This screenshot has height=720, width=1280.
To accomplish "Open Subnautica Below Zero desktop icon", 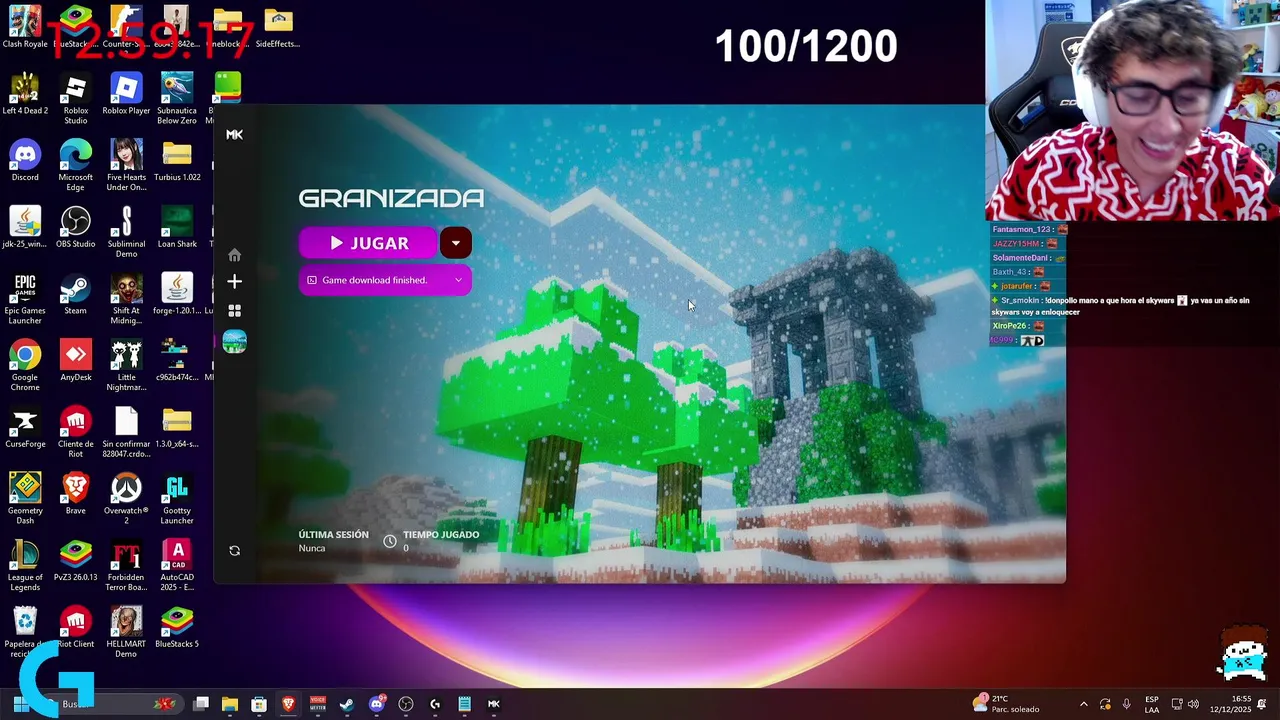I will (177, 99).
